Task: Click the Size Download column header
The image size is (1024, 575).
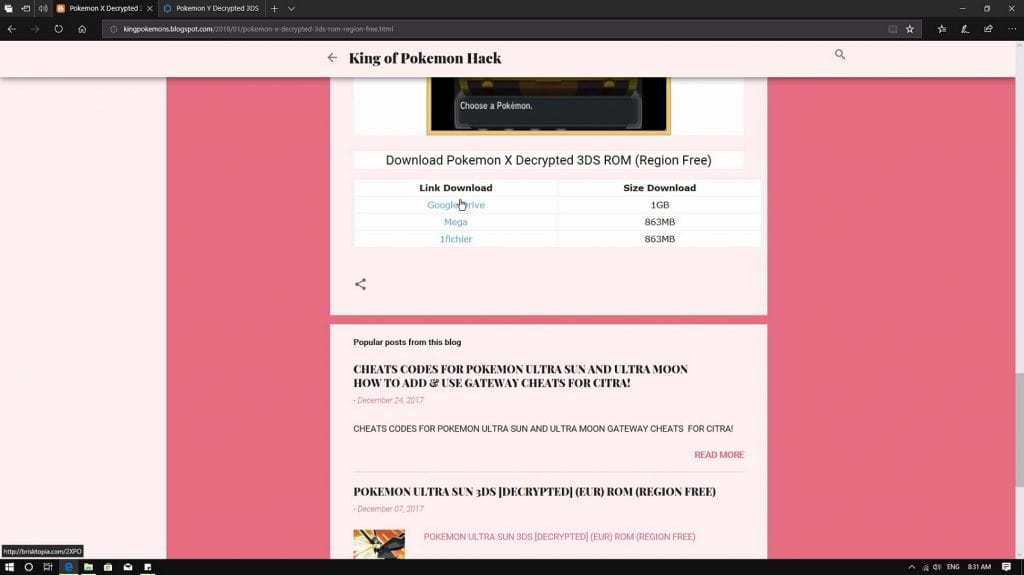Action: 660,188
